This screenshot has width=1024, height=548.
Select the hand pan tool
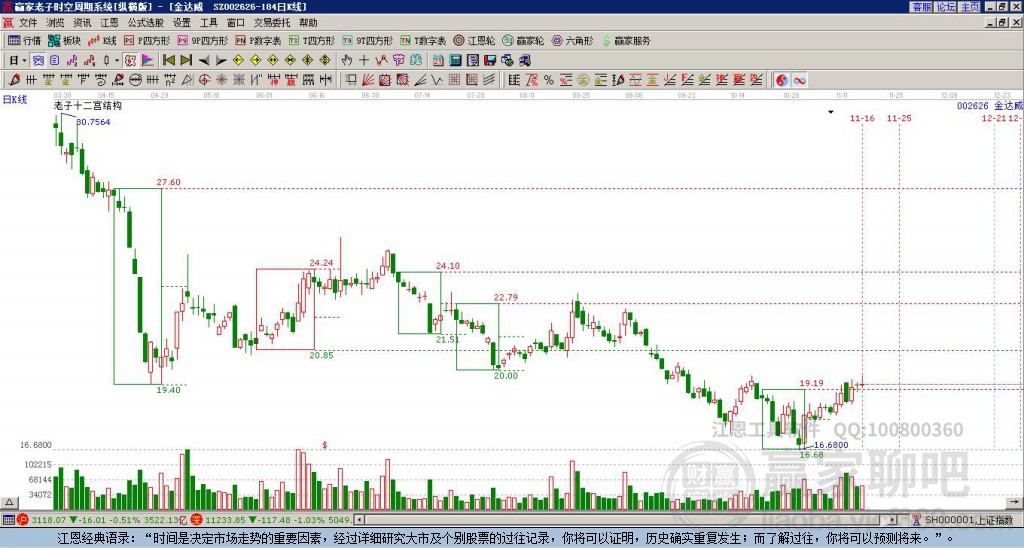pyautogui.click(x=347, y=61)
